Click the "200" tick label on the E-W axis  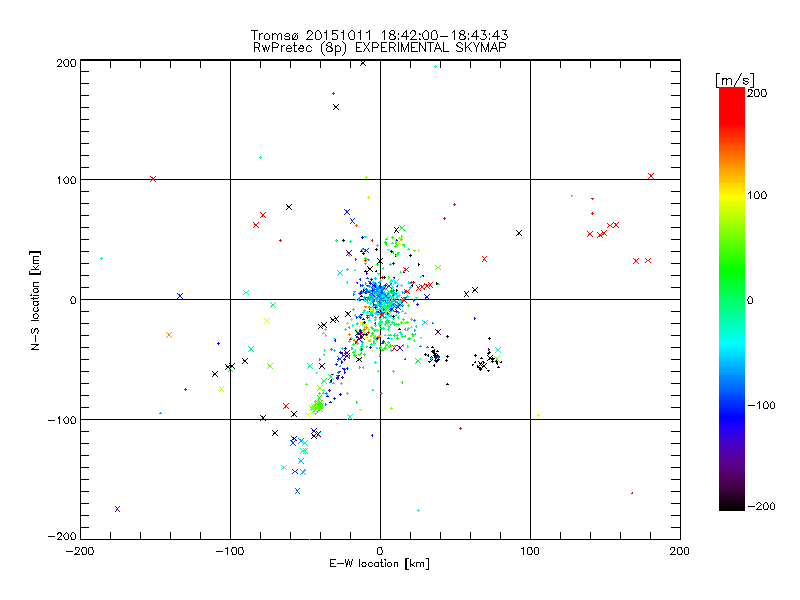pyautogui.click(x=680, y=551)
